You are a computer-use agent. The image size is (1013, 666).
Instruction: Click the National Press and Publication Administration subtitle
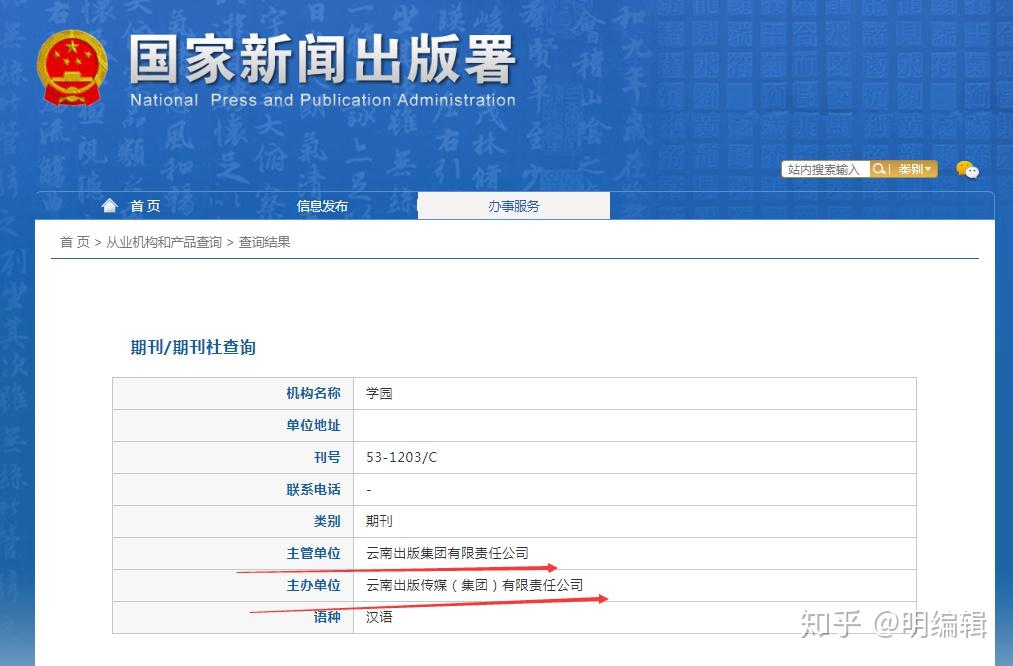pyautogui.click(x=323, y=100)
